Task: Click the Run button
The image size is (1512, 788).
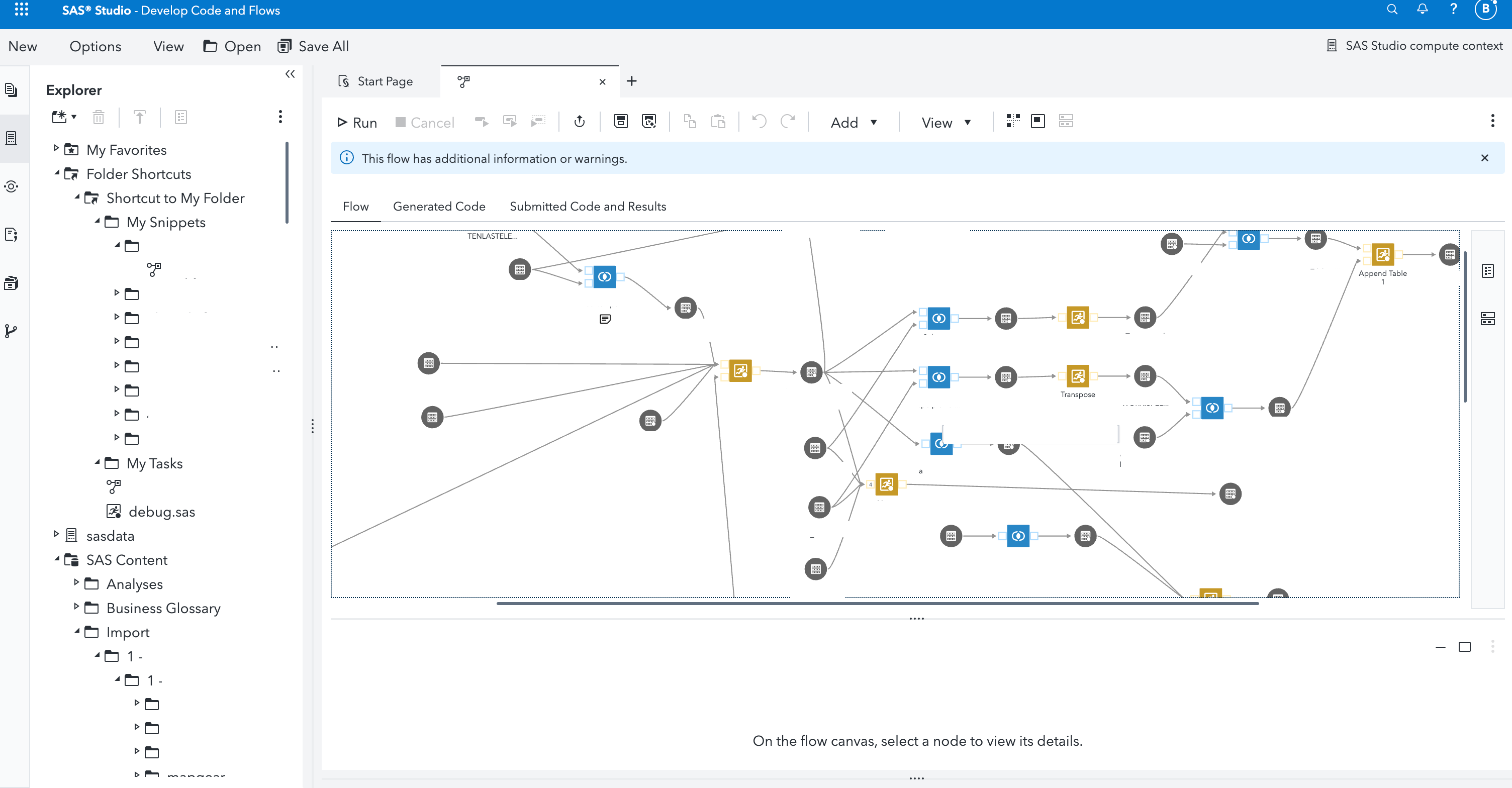Action: tap(357, 122)
